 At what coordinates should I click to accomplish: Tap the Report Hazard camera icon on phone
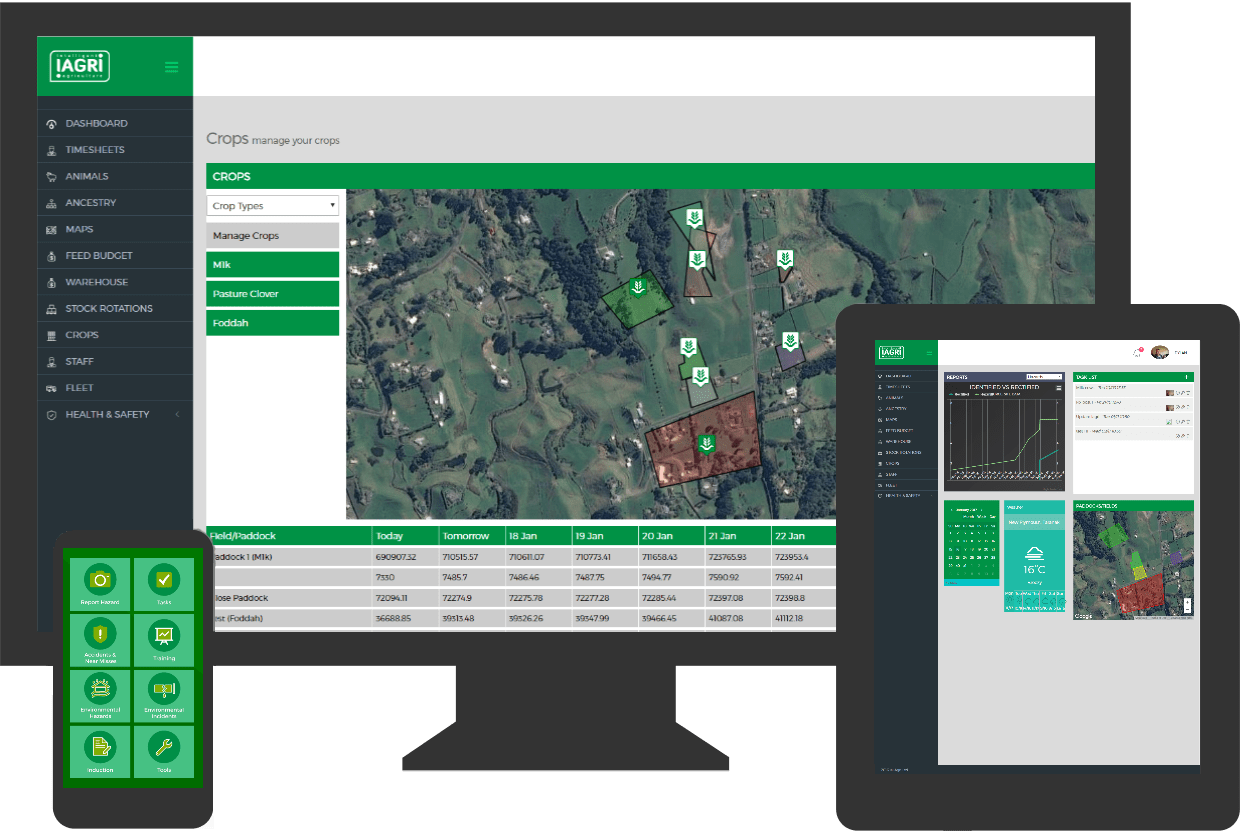click(x=100, y=579)
